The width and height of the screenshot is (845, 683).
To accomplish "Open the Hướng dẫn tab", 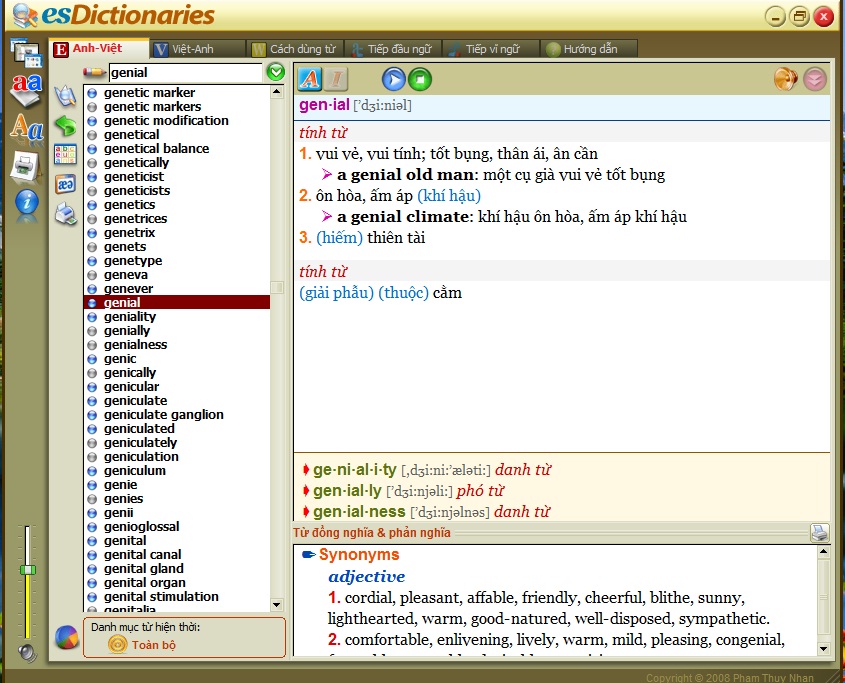I will [588, 49].
